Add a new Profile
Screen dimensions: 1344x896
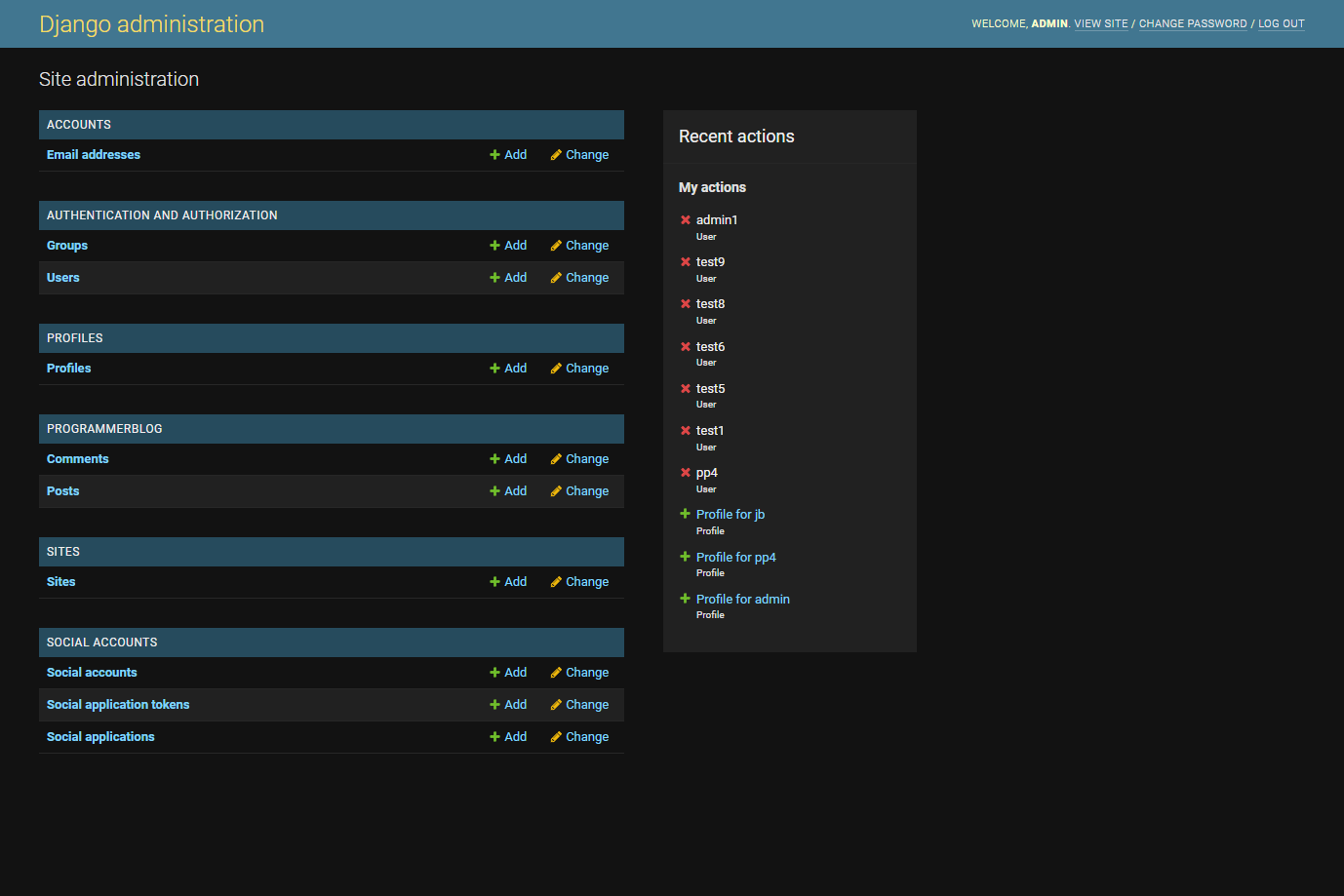[508, 369]
